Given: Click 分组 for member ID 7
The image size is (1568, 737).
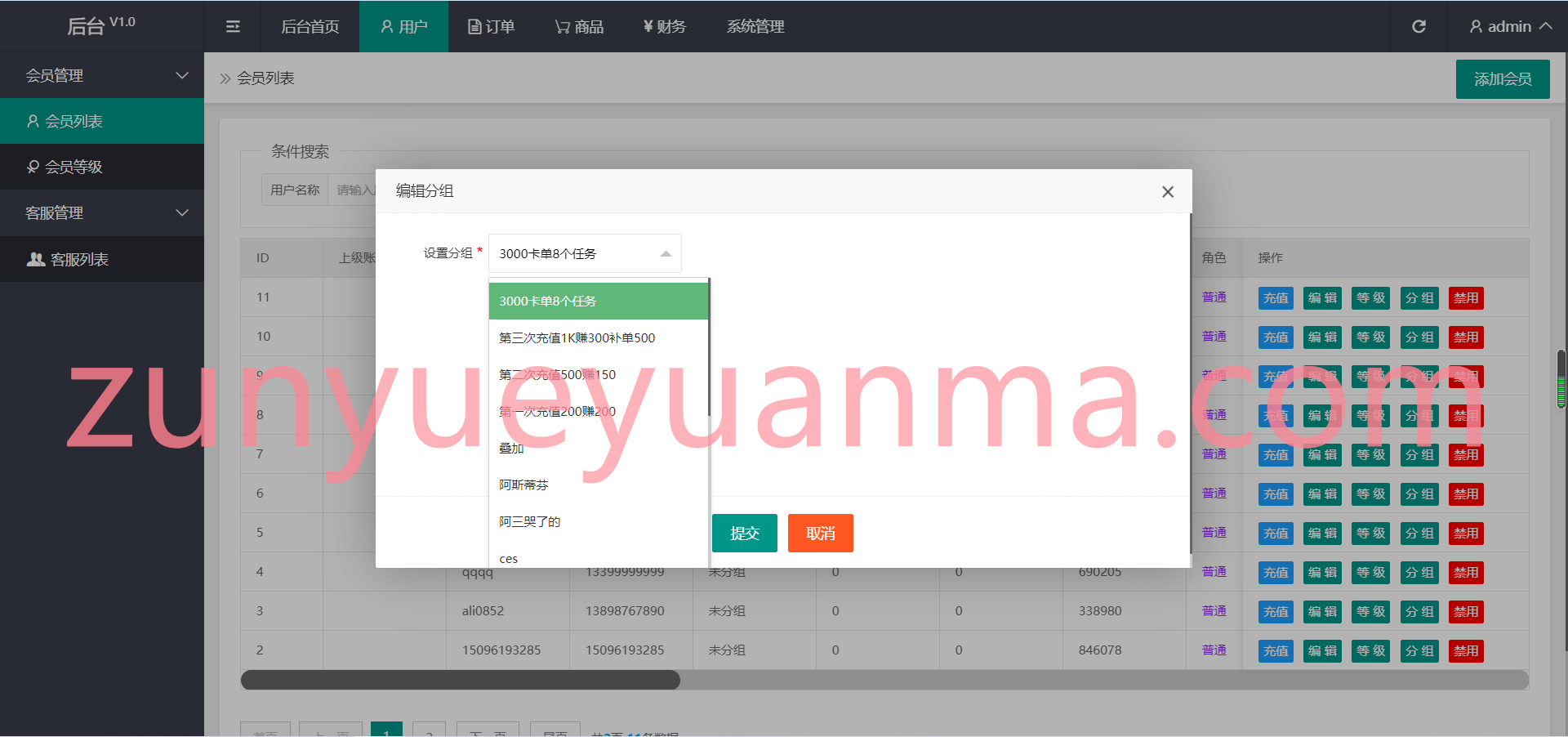Looking at the screenshot, I should pos(1419,455).
